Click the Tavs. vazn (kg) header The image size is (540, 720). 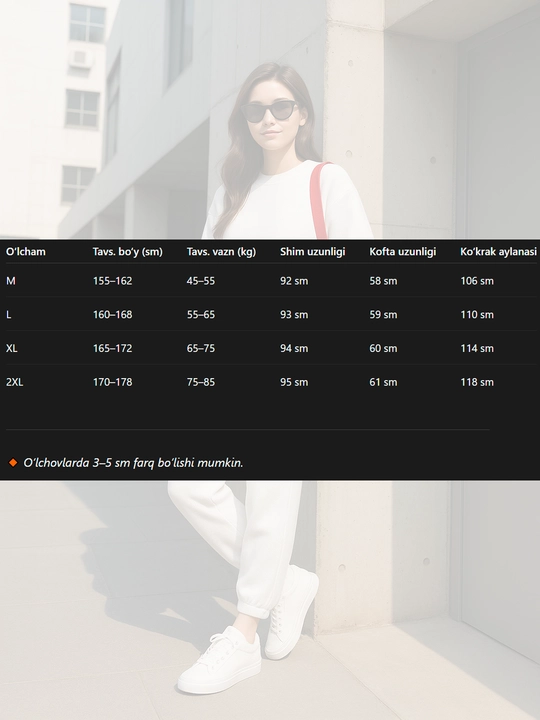[221, 252]
